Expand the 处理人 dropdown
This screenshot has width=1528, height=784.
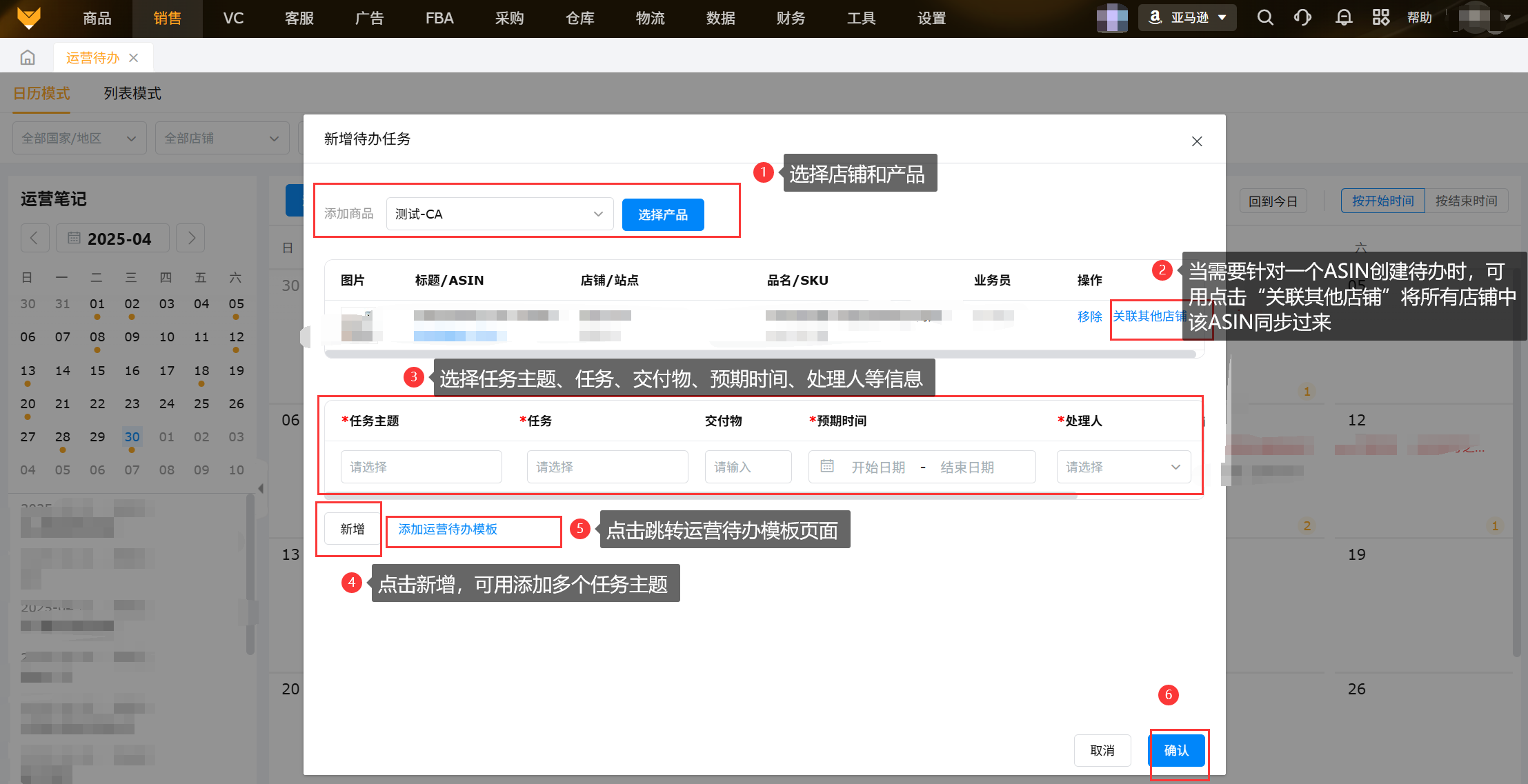pos(1123,467)
